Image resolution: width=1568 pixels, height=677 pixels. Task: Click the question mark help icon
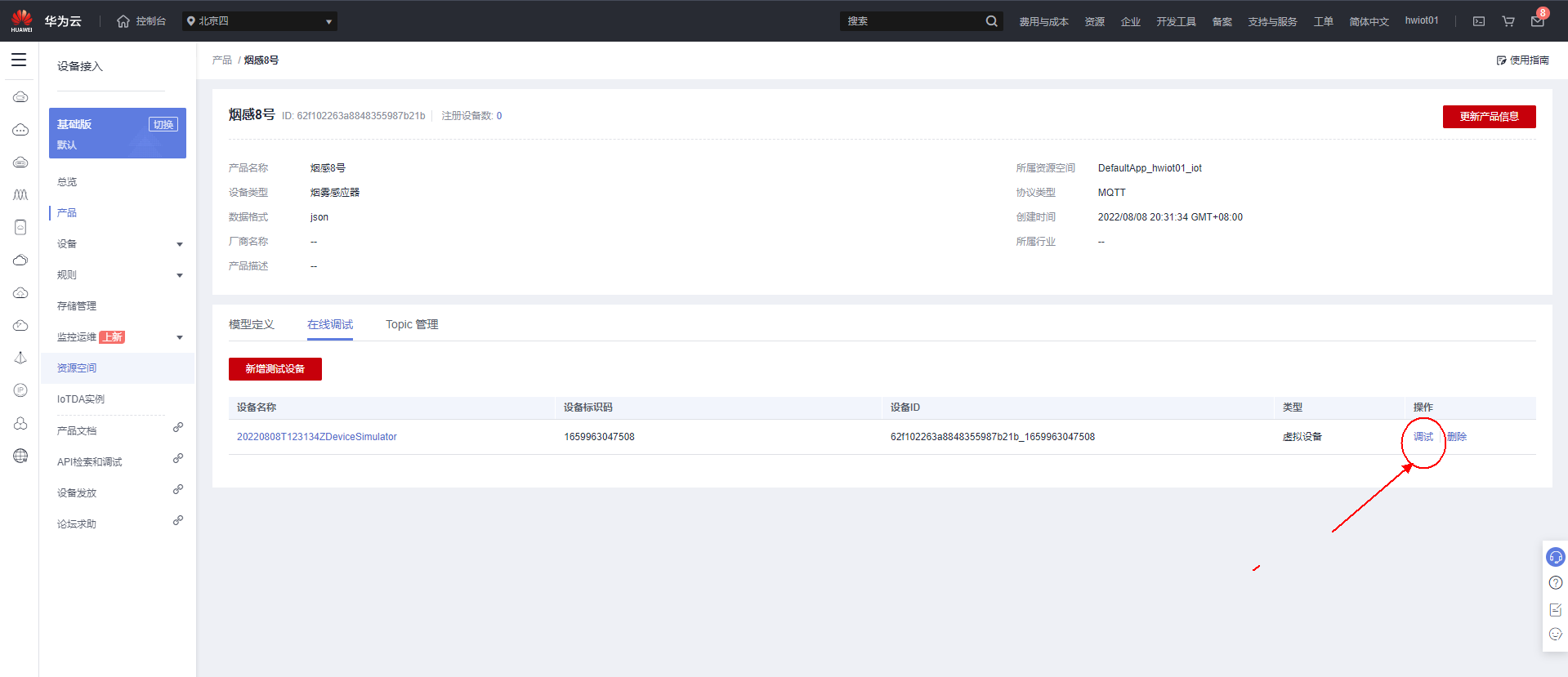[x=1556, y=583]
